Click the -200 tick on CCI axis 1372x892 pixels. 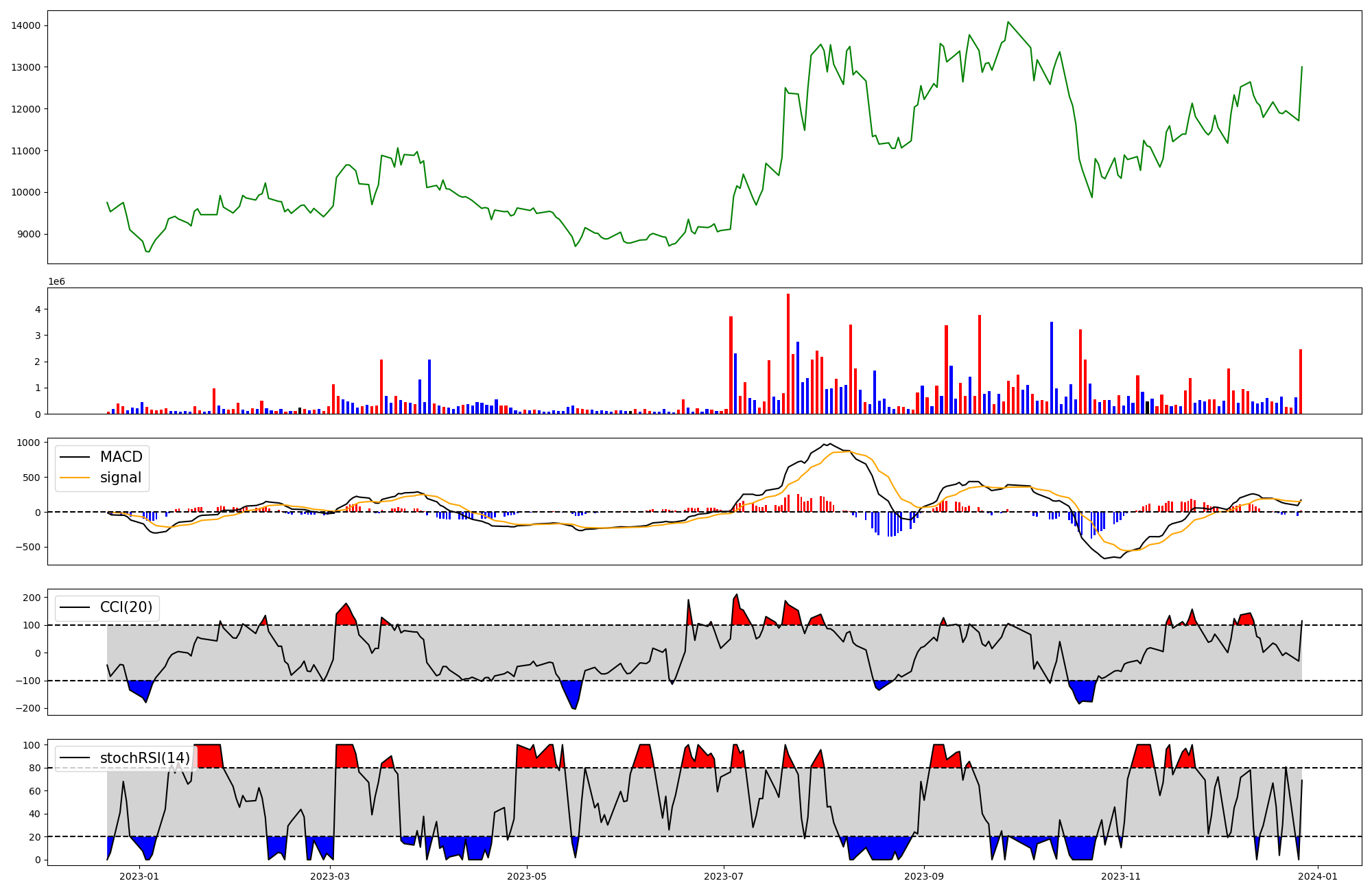tap(28, 708)
